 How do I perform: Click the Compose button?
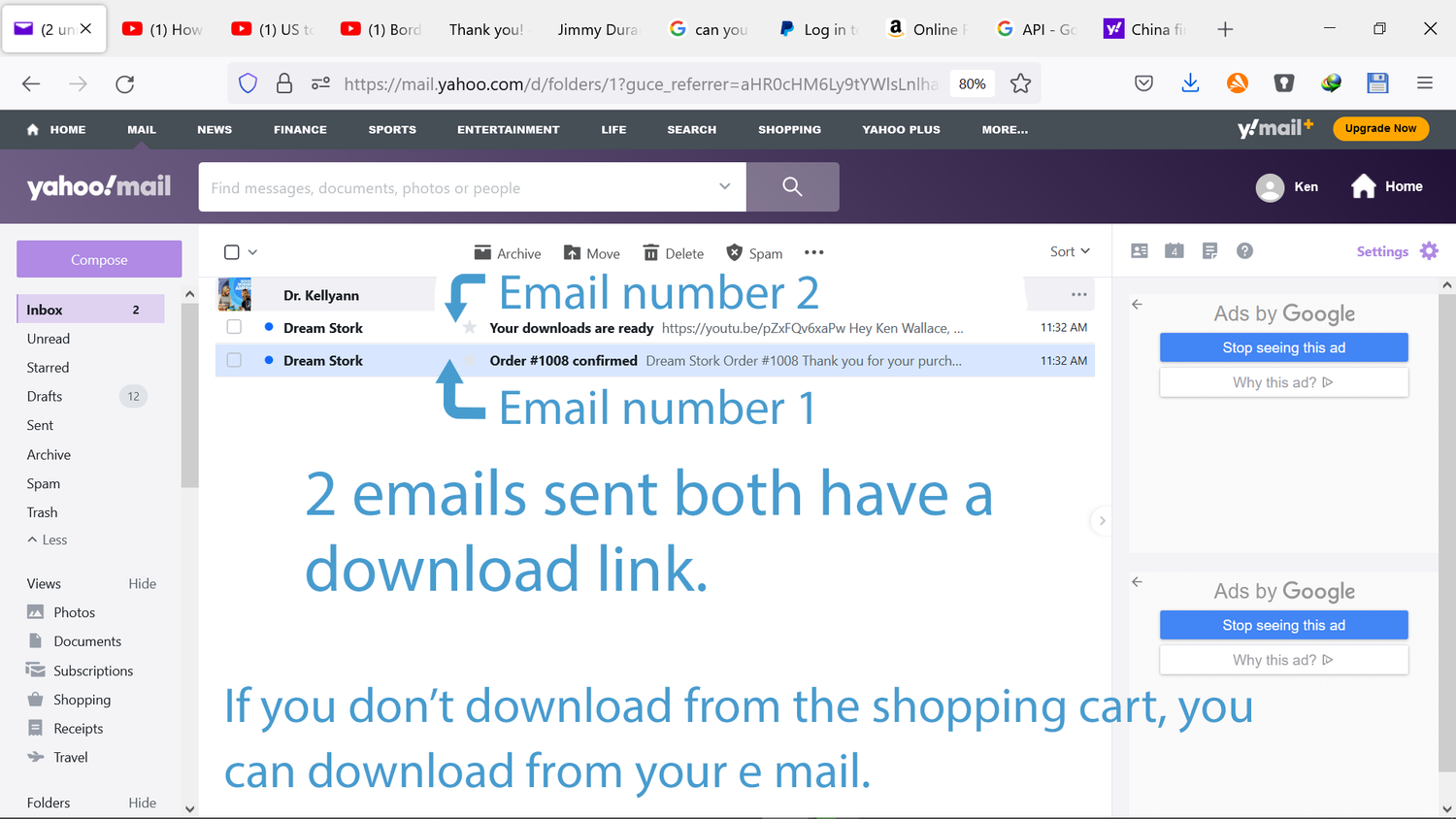pos(99,259)
